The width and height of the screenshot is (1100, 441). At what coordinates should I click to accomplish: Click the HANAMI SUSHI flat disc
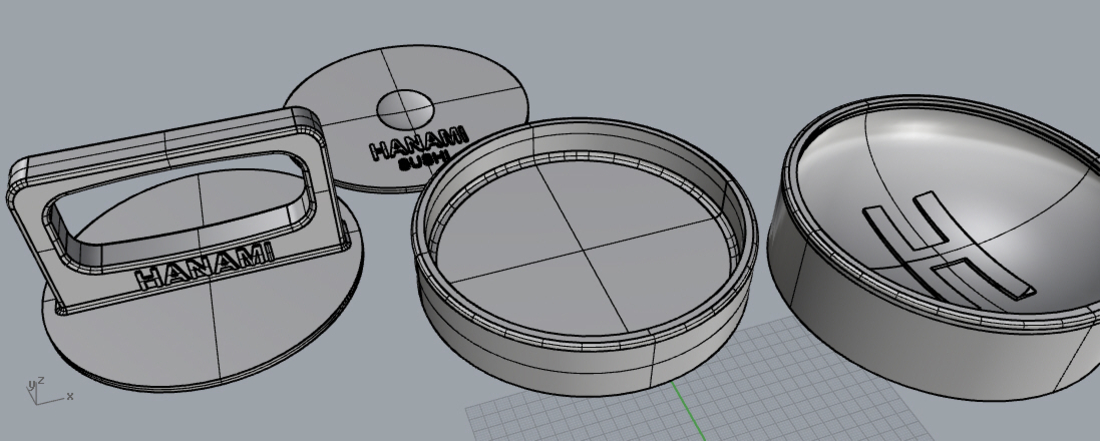tap(405, 117)
